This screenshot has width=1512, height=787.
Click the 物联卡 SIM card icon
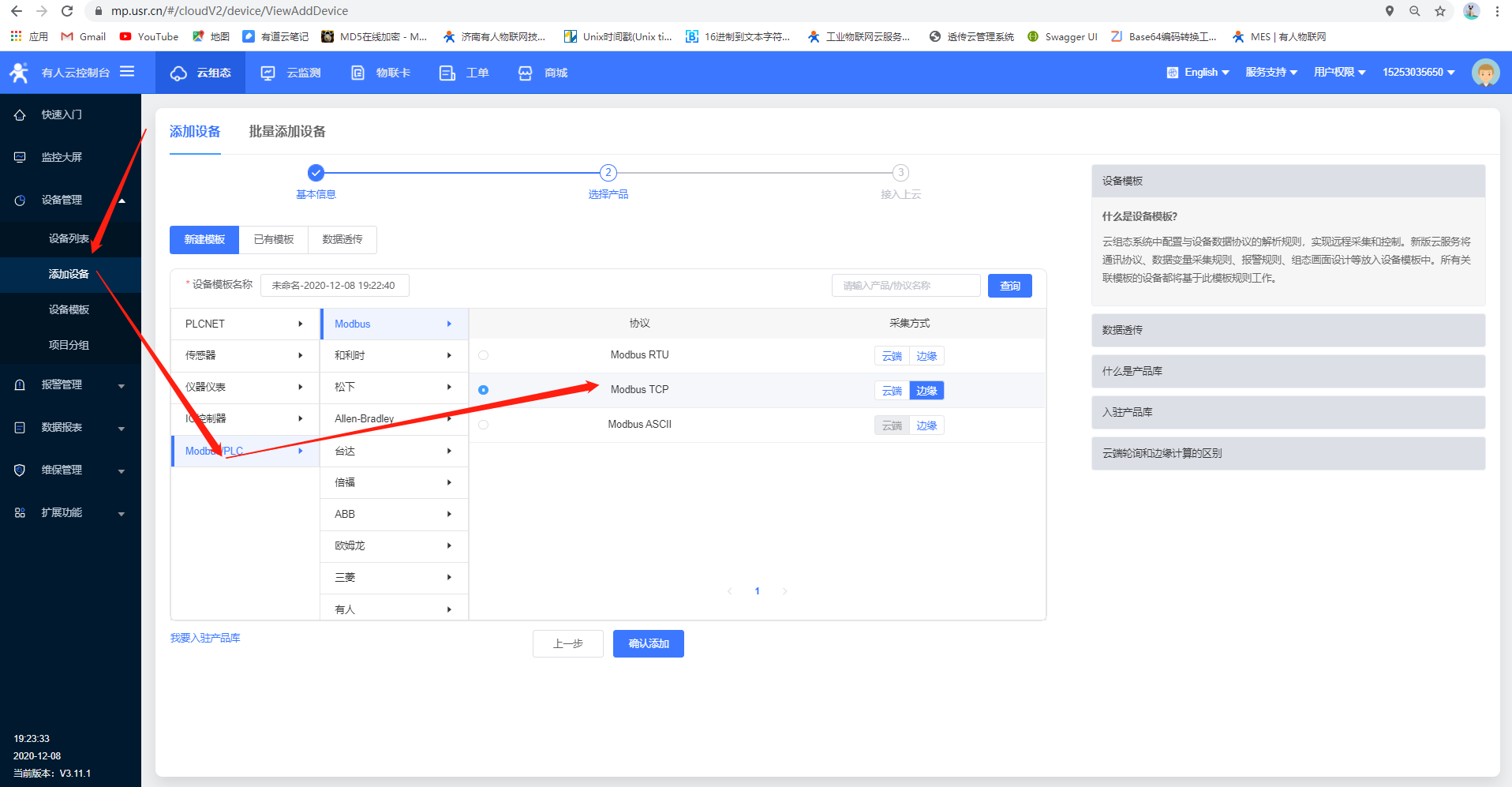point(357,73)
